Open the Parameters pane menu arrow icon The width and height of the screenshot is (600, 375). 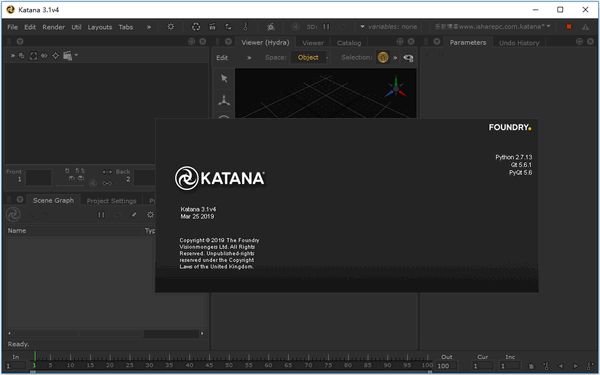pos(437,41)
